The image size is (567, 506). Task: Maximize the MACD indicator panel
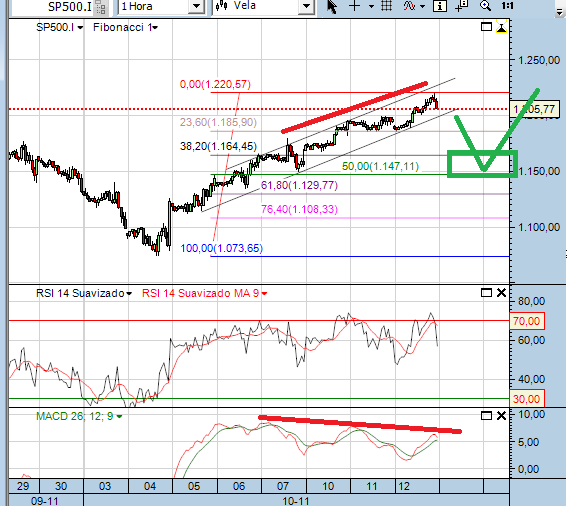pos(486,416)
